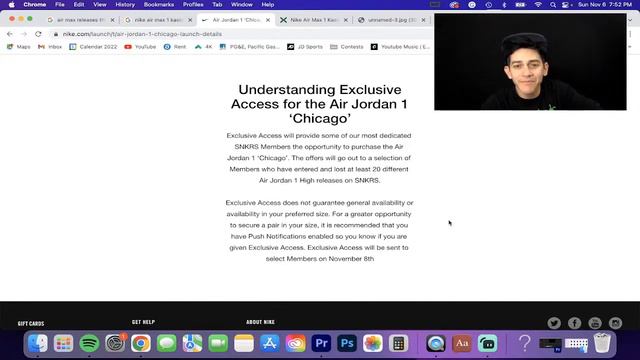The image size is (640, 360).
Task: Open Adobe Premiere Pro from dock
Action: tap(321, 343)
